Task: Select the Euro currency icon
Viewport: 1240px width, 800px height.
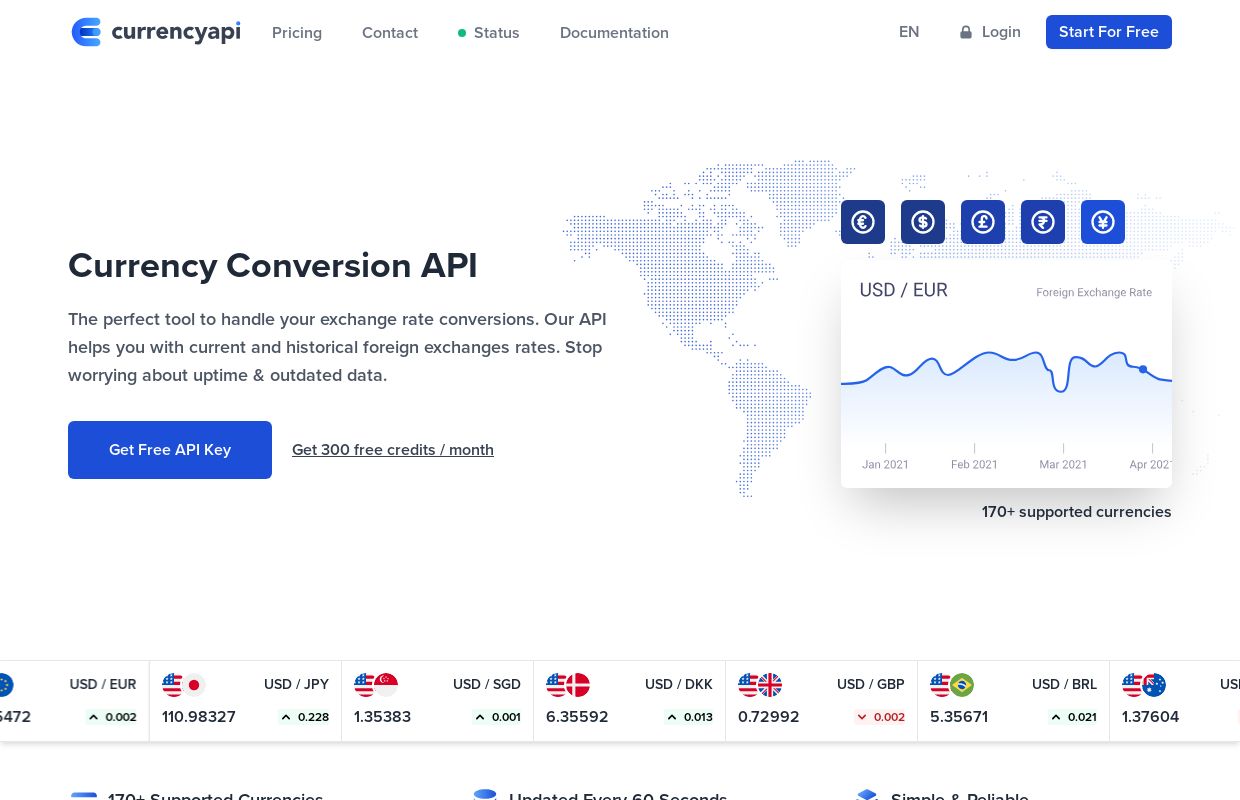Action: (x=863, y=222)
